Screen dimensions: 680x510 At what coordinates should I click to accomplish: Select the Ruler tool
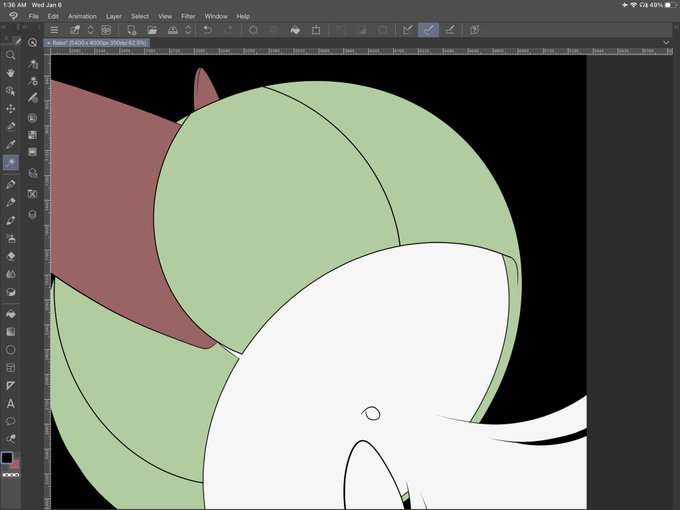pos(10,386)
